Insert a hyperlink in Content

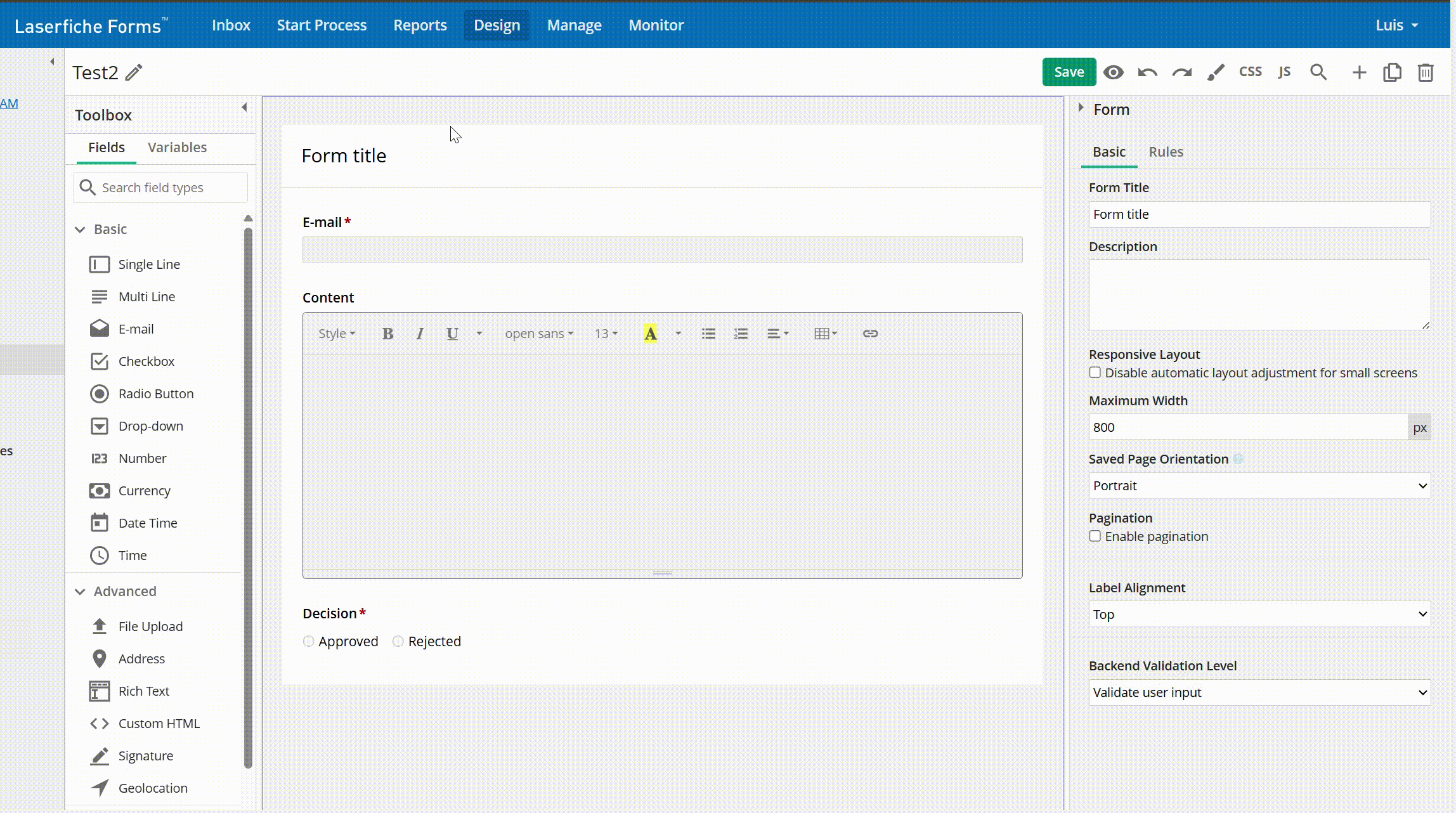point(870,334)
